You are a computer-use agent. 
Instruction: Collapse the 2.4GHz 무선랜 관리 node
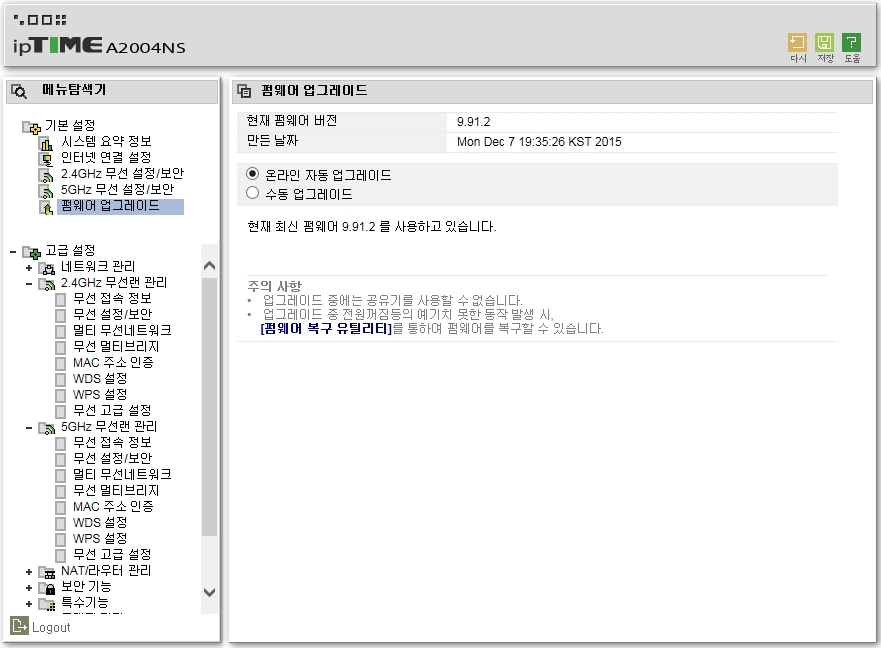click(x=29, y=284)
